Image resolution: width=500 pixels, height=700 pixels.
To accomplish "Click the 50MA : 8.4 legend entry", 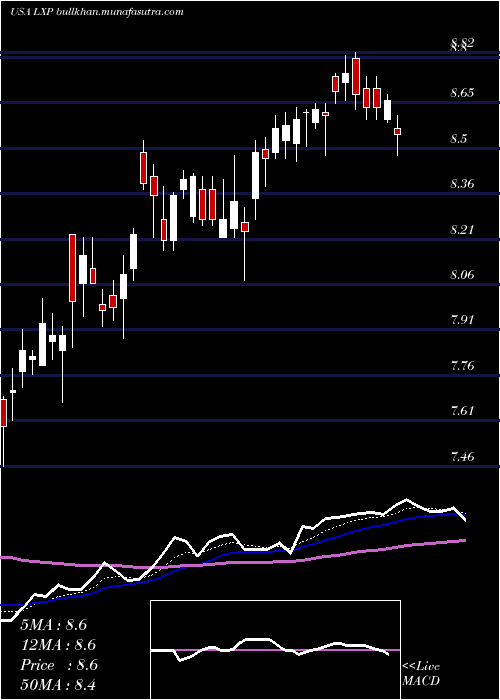I will click(58, 684).
